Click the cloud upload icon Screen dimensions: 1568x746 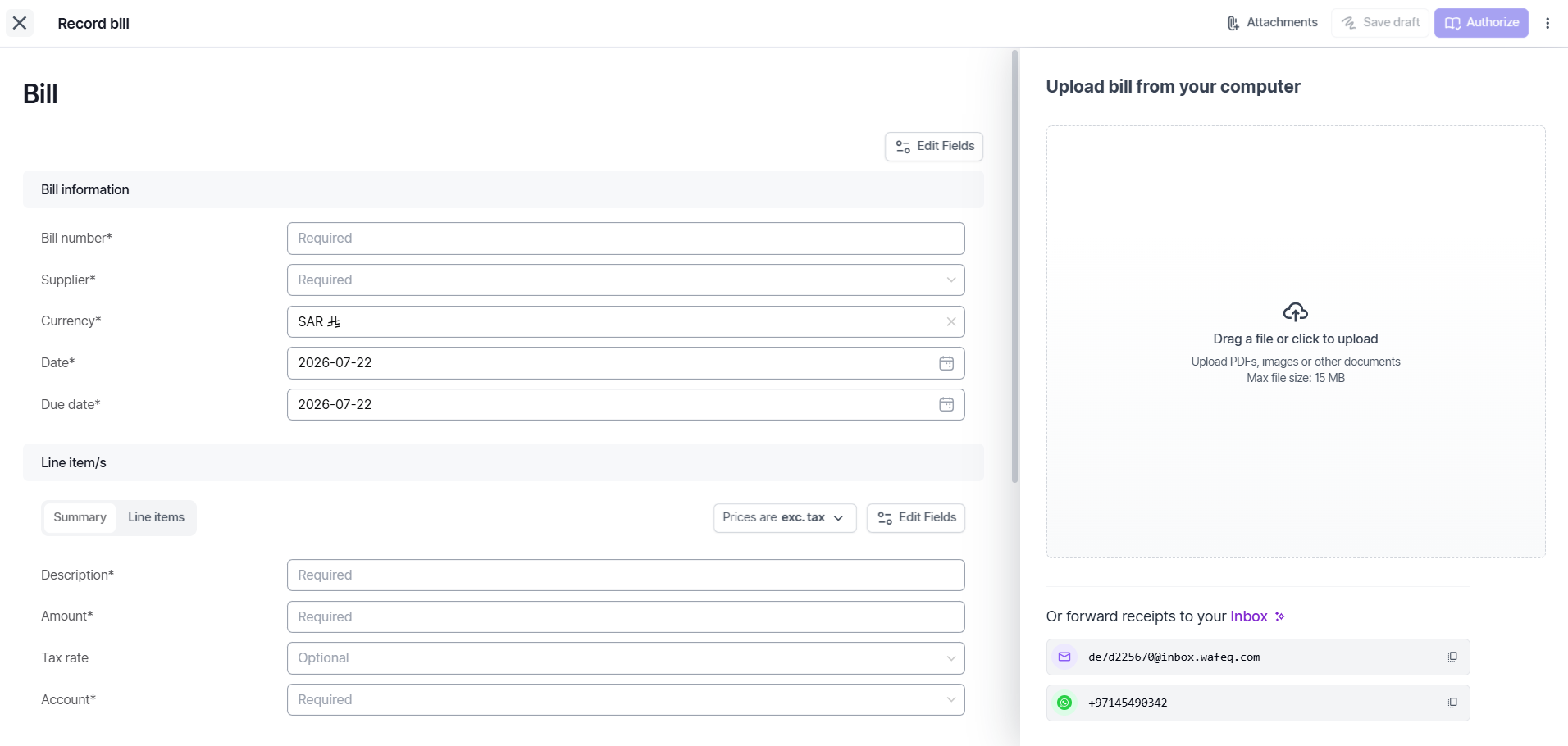pos(1296,312)
